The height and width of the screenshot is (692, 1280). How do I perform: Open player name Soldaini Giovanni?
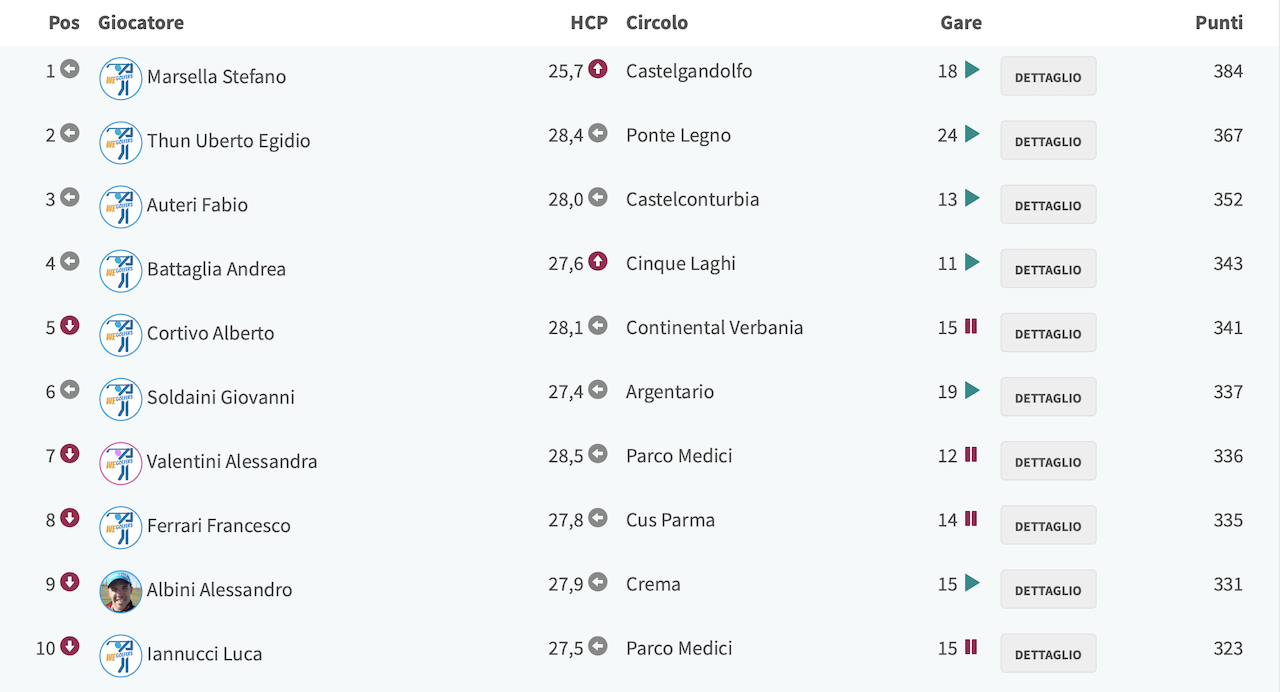[221, 397]
